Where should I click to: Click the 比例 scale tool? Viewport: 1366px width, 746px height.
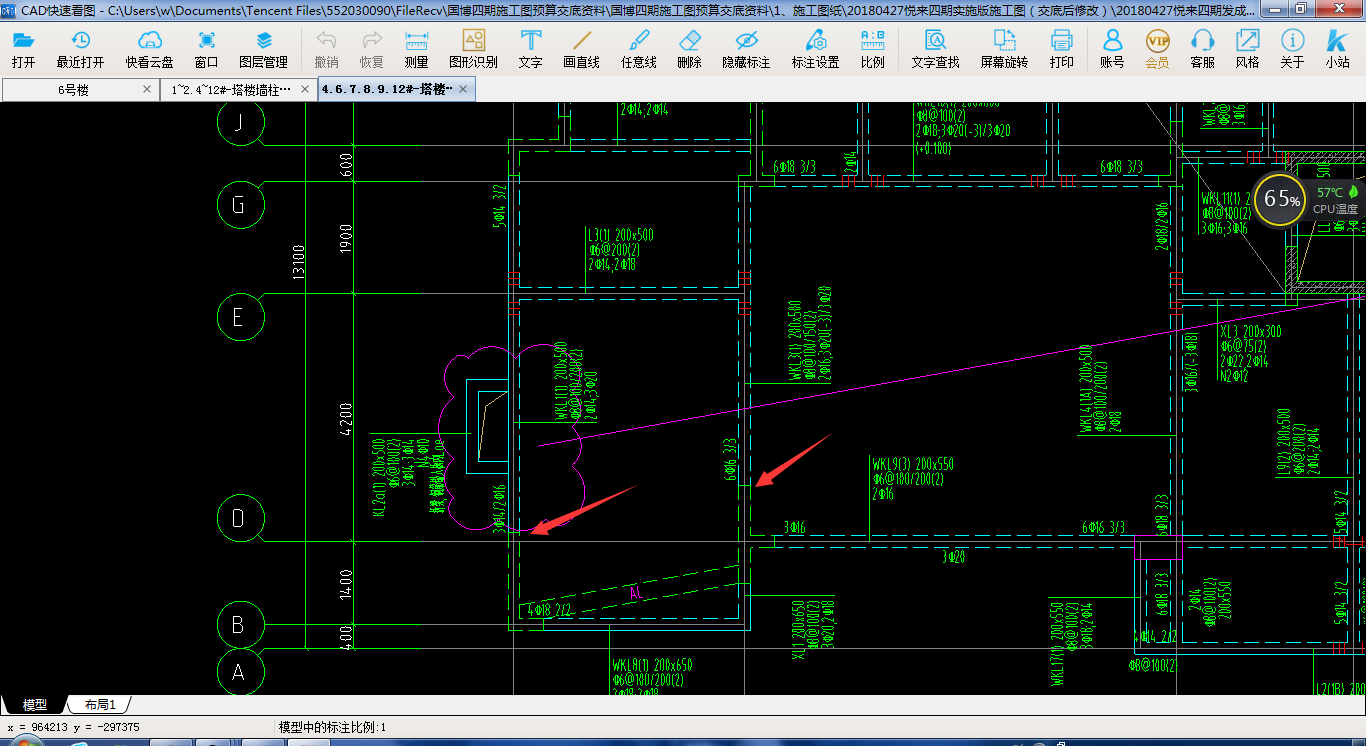(x=872, y=49)
